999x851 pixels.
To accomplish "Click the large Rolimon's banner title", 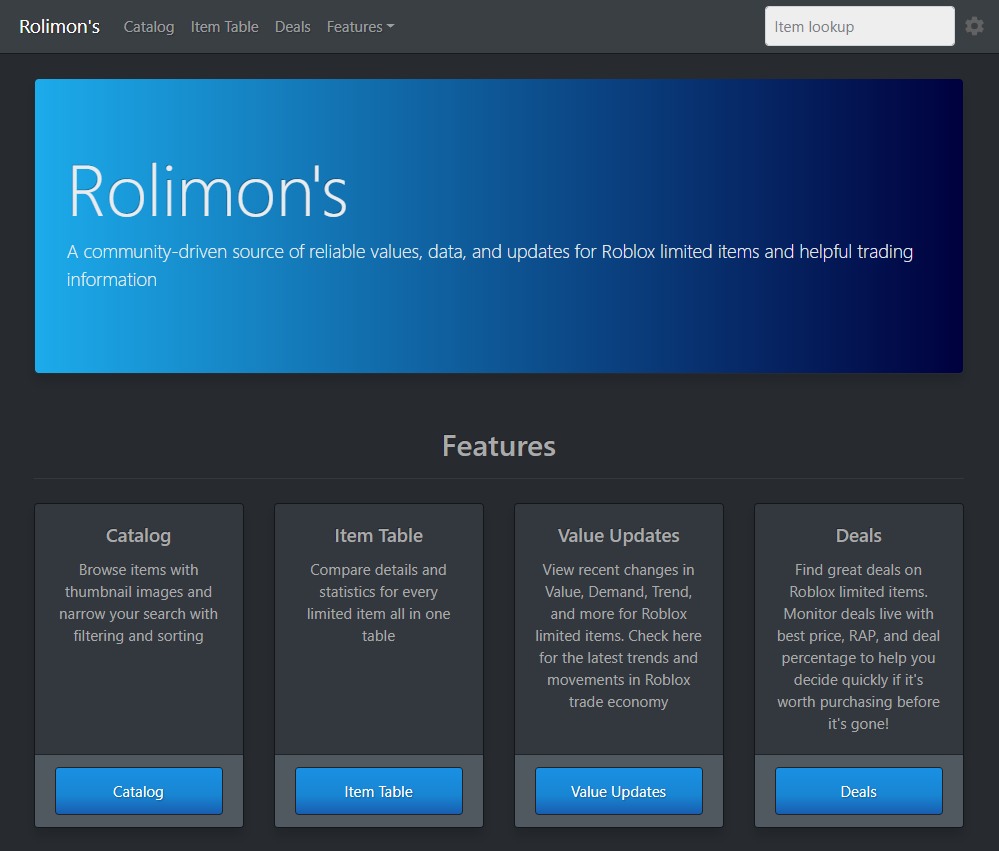I will (208, 191).
